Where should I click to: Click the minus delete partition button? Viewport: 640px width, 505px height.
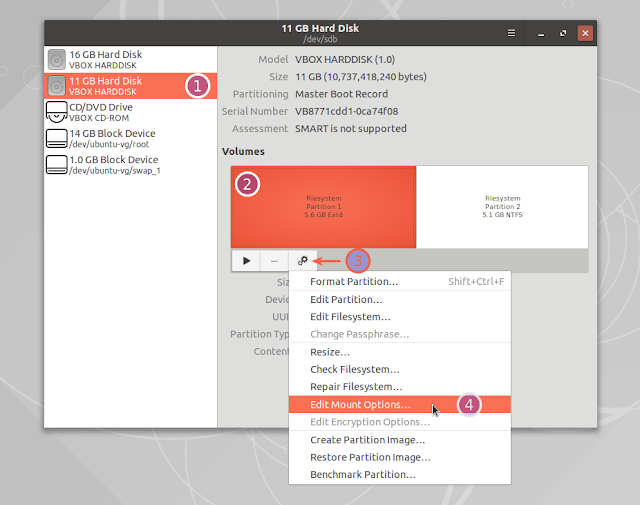(275, 260)
